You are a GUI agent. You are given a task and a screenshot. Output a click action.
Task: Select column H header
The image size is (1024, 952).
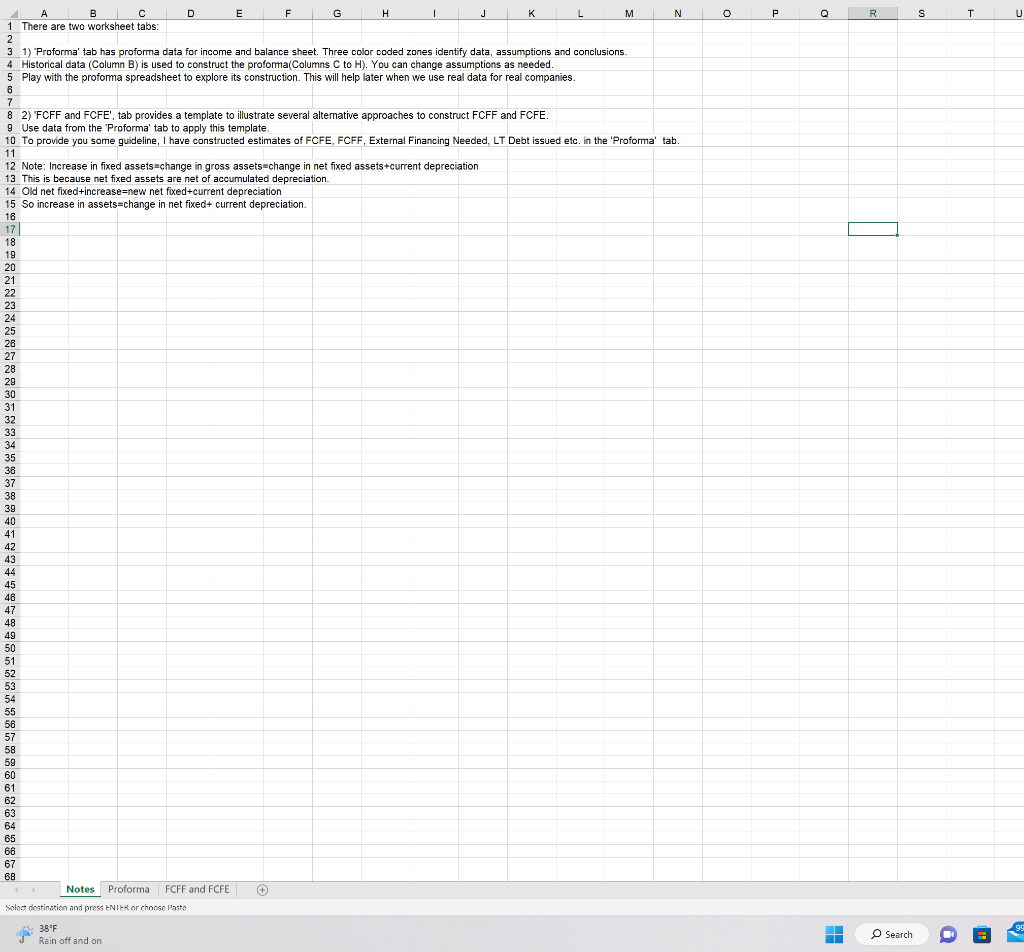click(385, 13)
